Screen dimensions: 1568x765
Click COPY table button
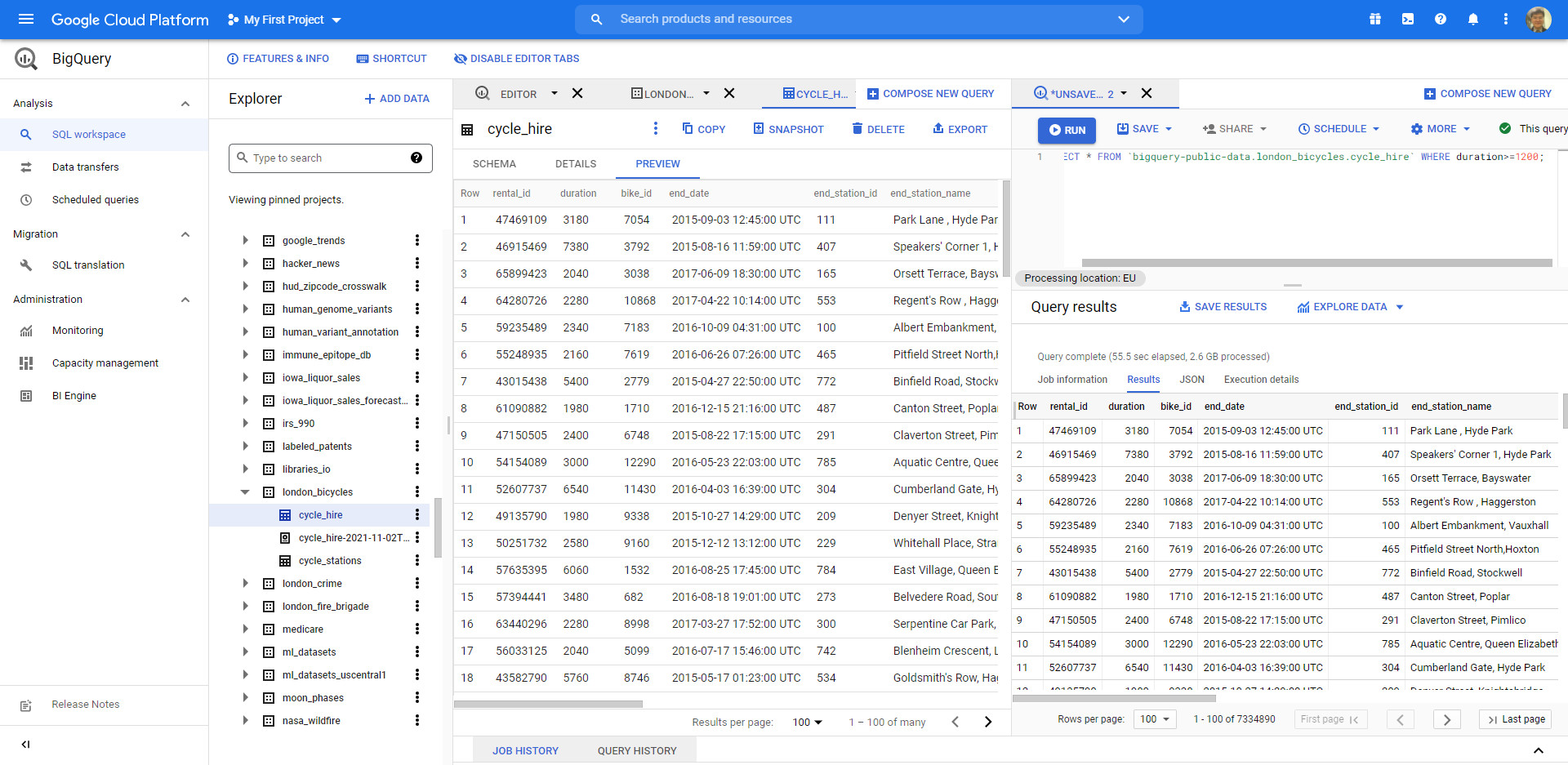coord(703,129)
